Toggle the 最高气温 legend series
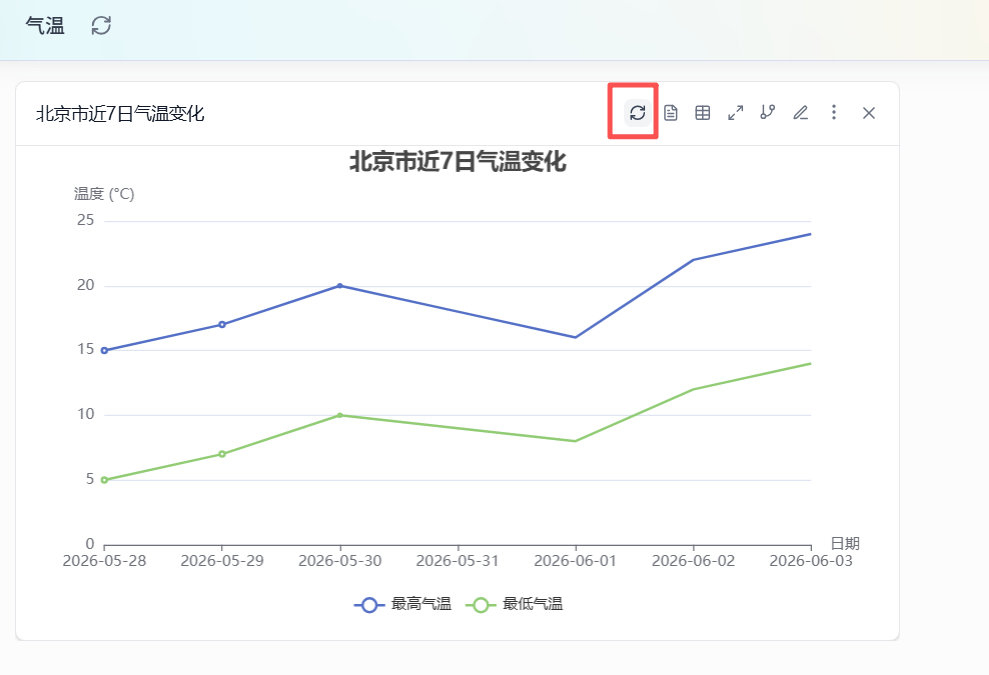The height and width of the screenshot is (675, 989). pyautogui.click(x=402, y=604)
